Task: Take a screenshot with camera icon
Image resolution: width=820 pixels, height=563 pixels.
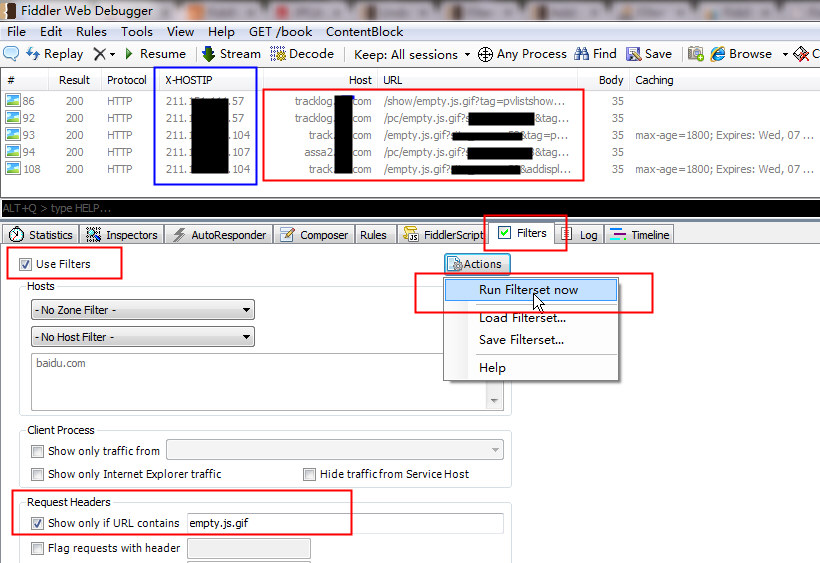Action: (x=696, y=53)
